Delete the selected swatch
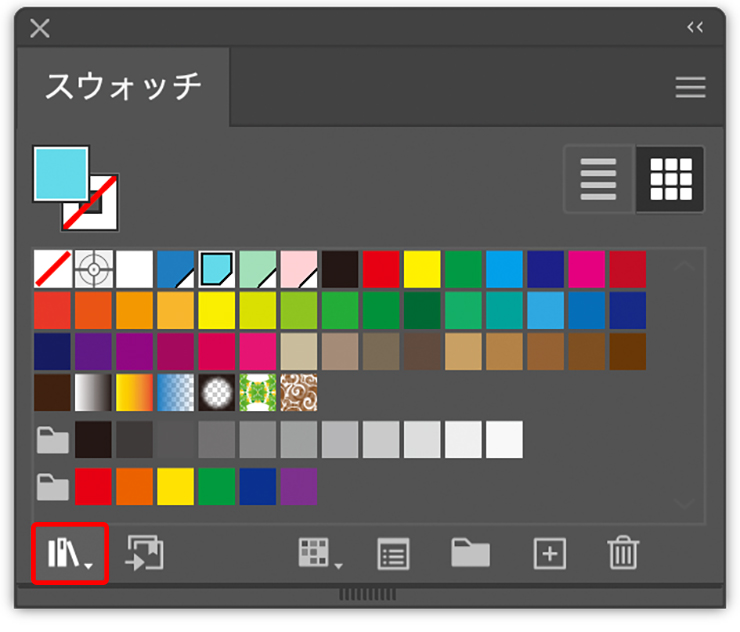 [623, 553]
